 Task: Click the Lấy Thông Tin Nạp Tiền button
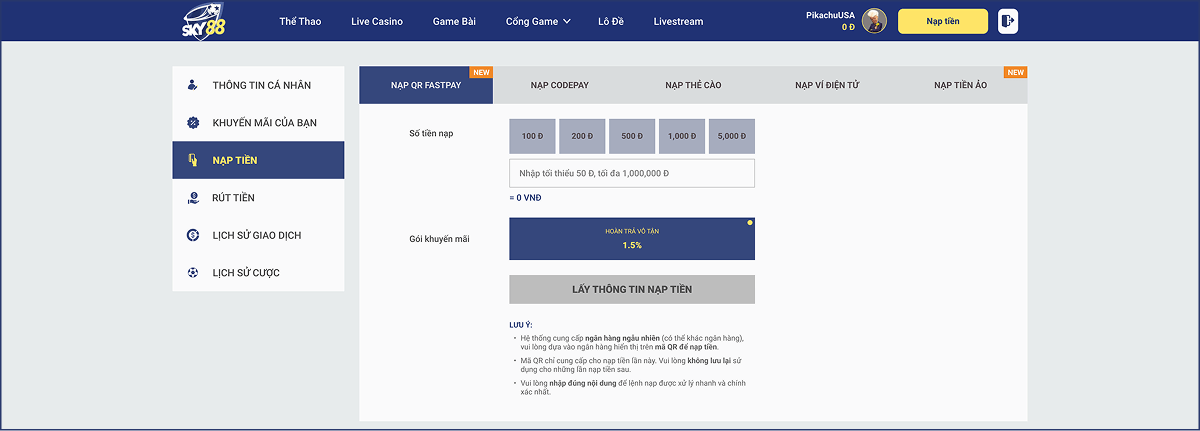click(x=631, y=289)
